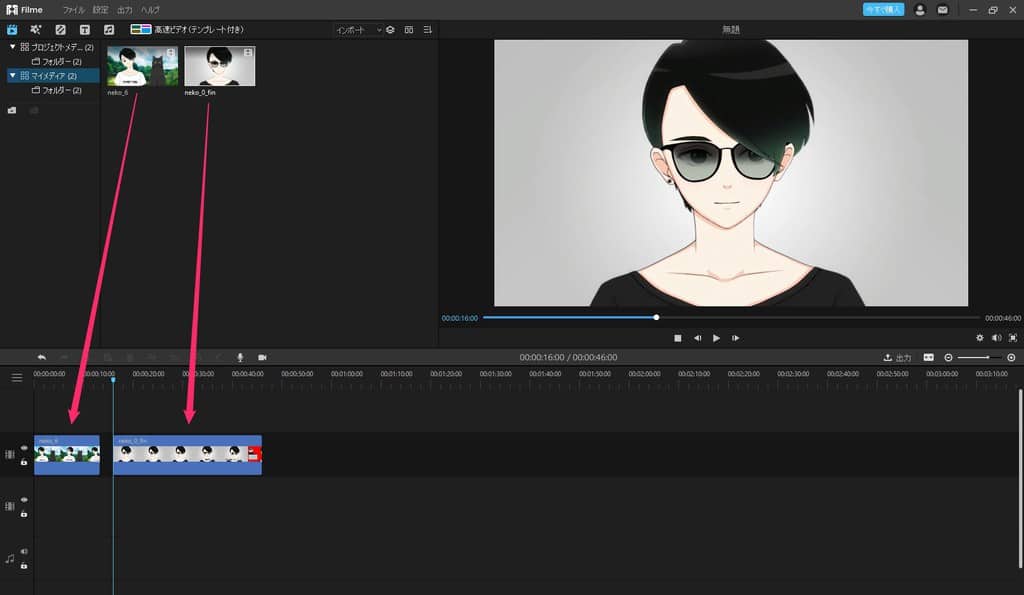Click the Fast Video template button
1024x595 pixels.
click(x=187, y=29)
